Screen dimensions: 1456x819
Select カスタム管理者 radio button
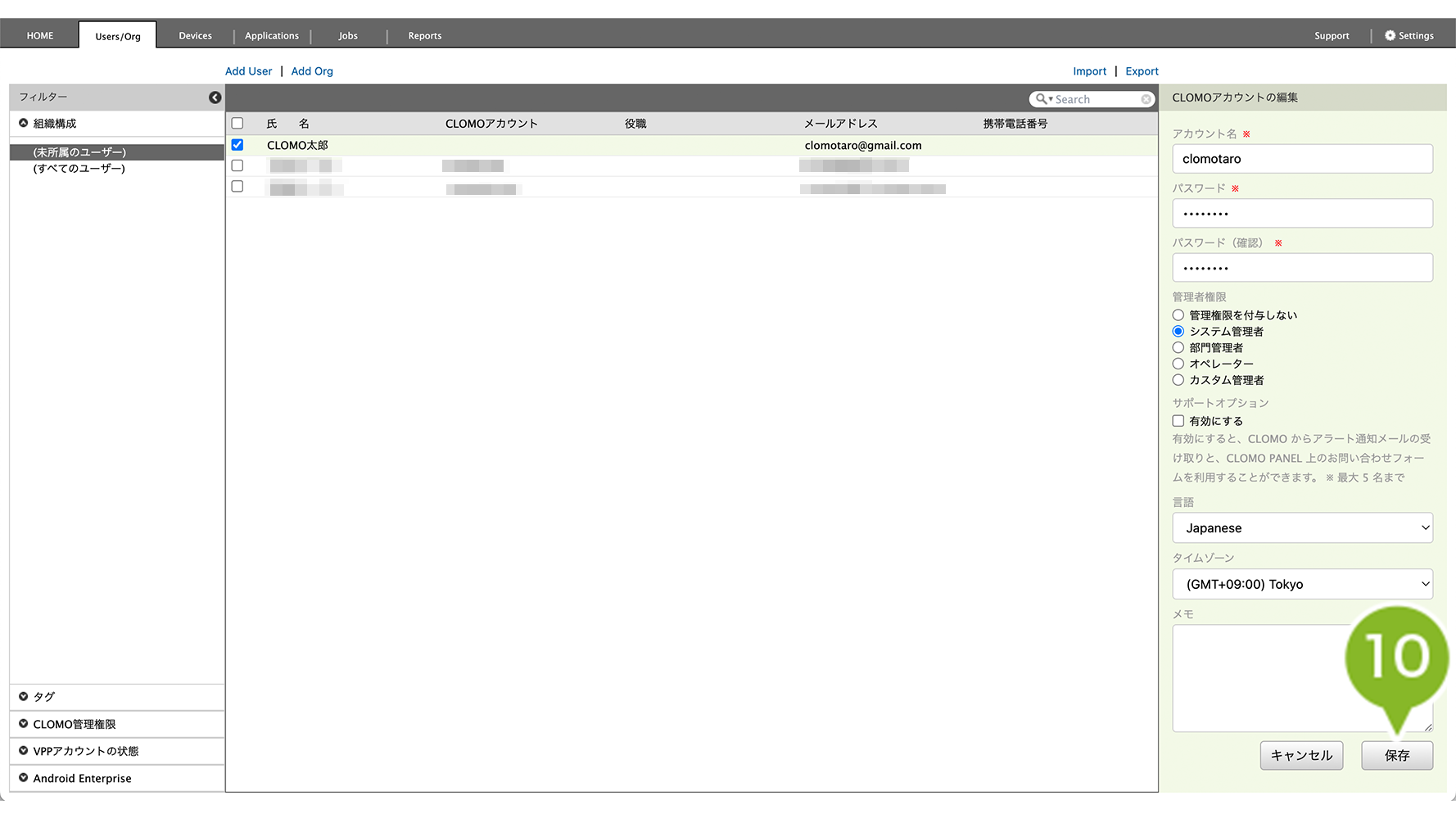pyautogui.click(x=1178, y=380)
